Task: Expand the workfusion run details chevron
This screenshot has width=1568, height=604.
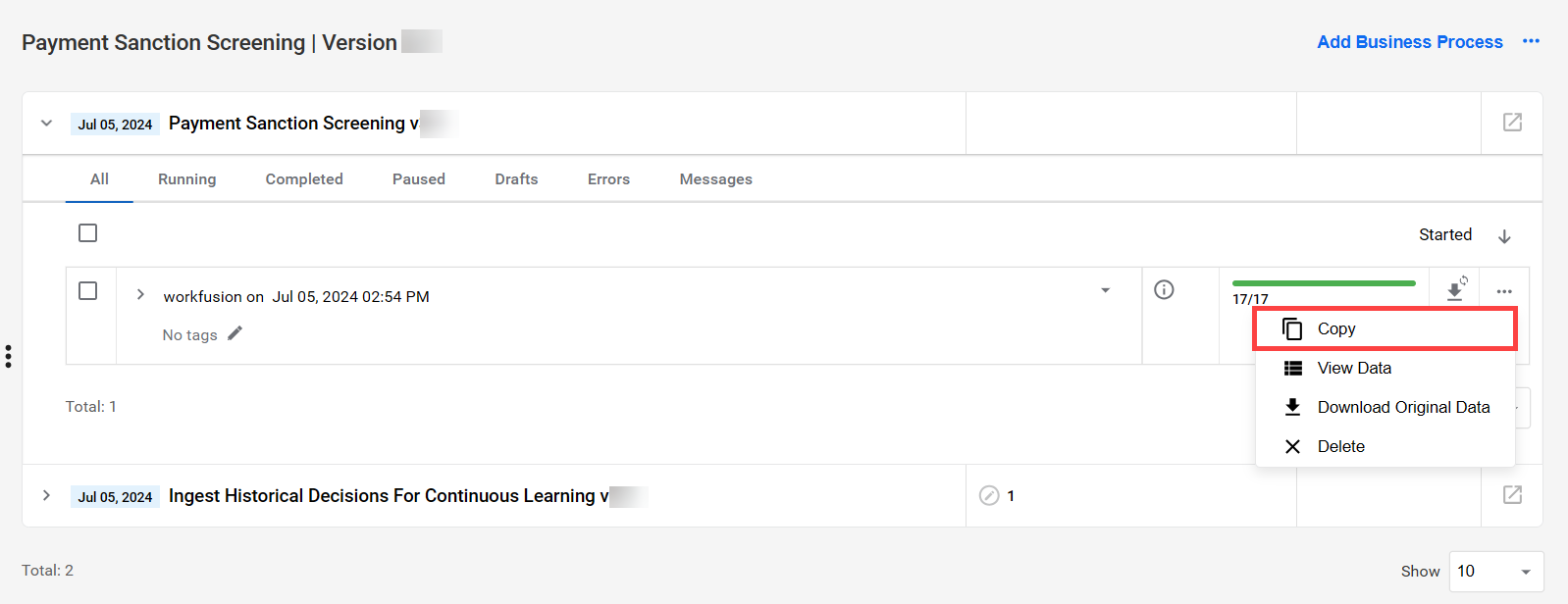Action: pyautogui.click(x=140, y=294)
